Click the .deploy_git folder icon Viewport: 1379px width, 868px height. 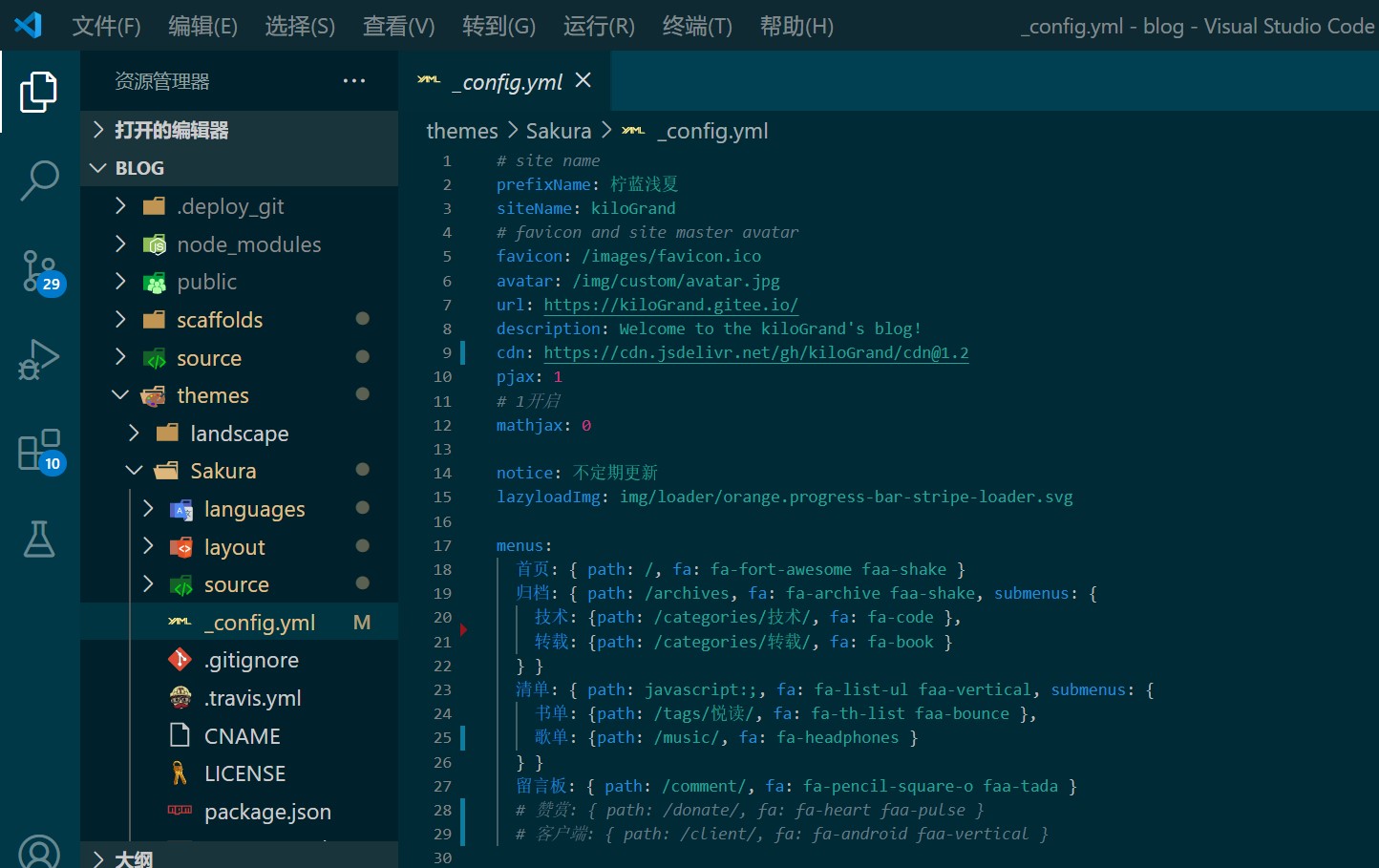point(155,206)
